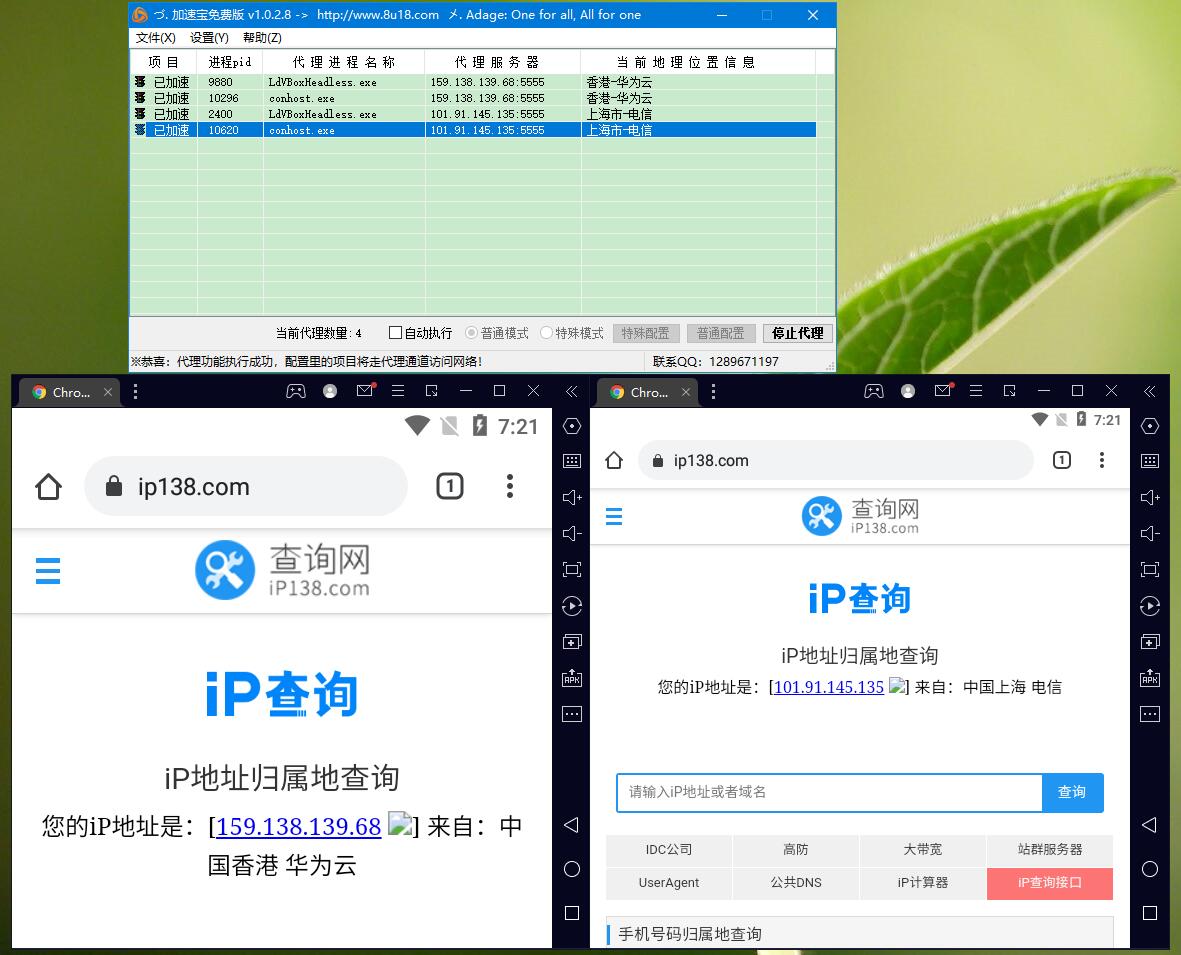Viewport: 1181px width, 955px height.
Task: Click left emulator keyboard mapping icon
Action: (x=572, y=461)
